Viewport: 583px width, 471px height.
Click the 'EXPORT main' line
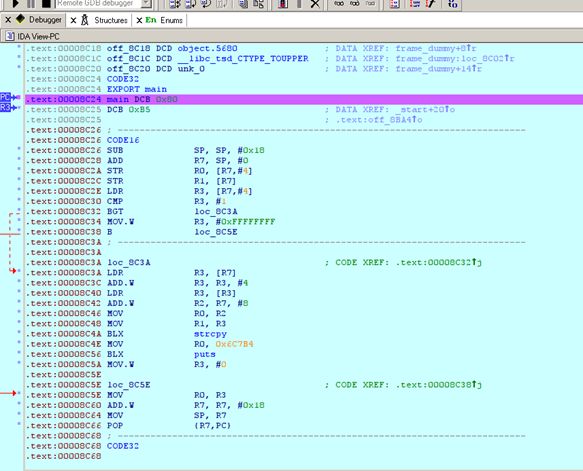137,89
